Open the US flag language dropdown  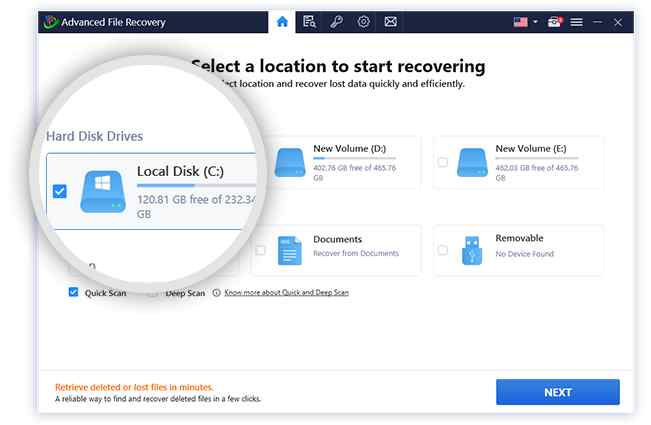point(525,21)
